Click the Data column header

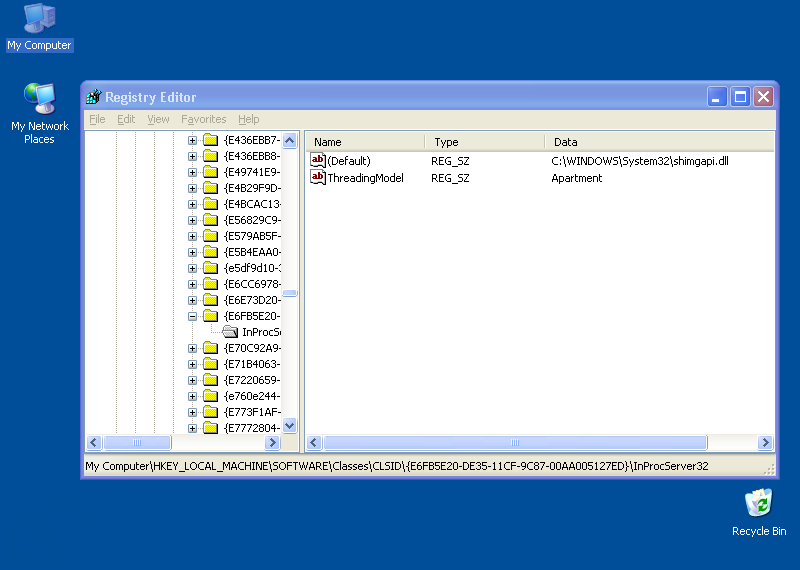[x=659, y=142]
